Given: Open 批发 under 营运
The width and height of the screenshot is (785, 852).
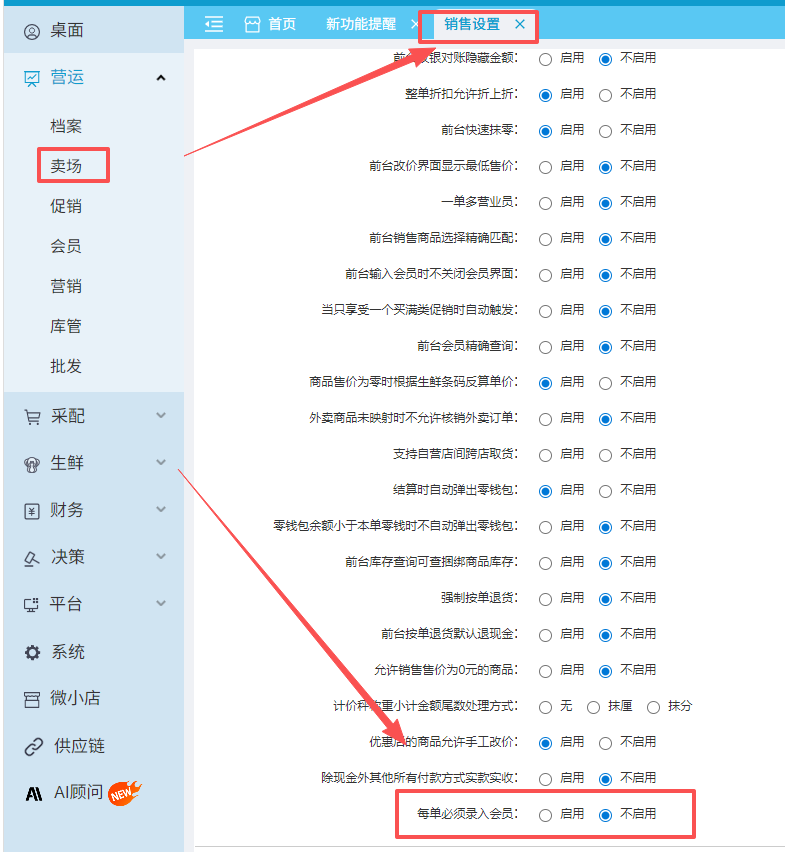Looking at the screenshot, I should pos(66,366).
